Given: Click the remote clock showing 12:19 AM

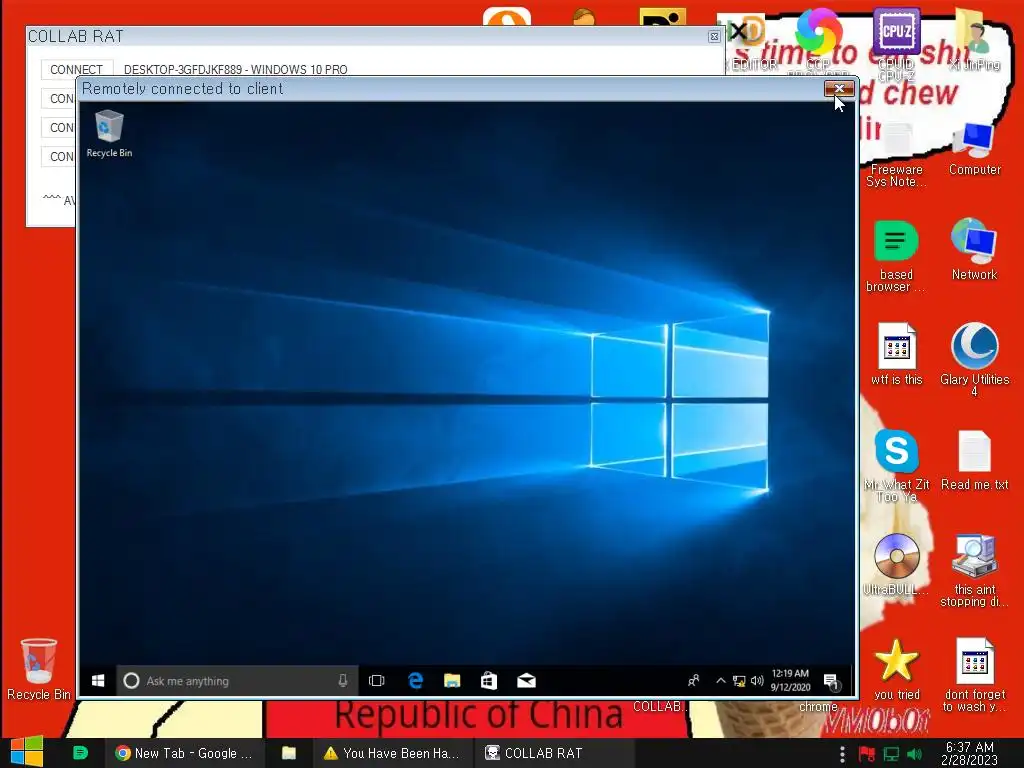Looking at the screenshot, I should point(790,680).
